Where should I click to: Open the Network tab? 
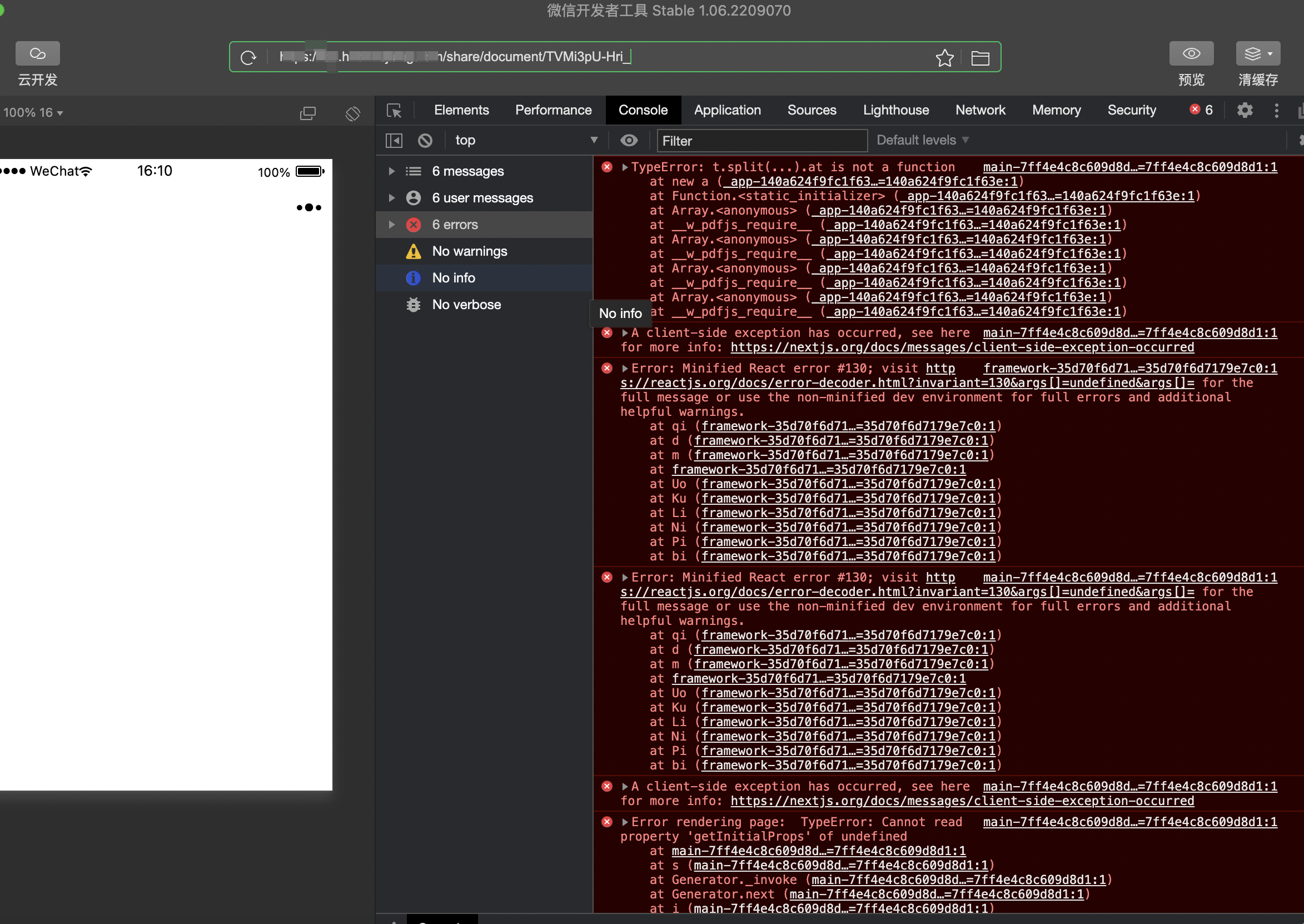(980, 111)
